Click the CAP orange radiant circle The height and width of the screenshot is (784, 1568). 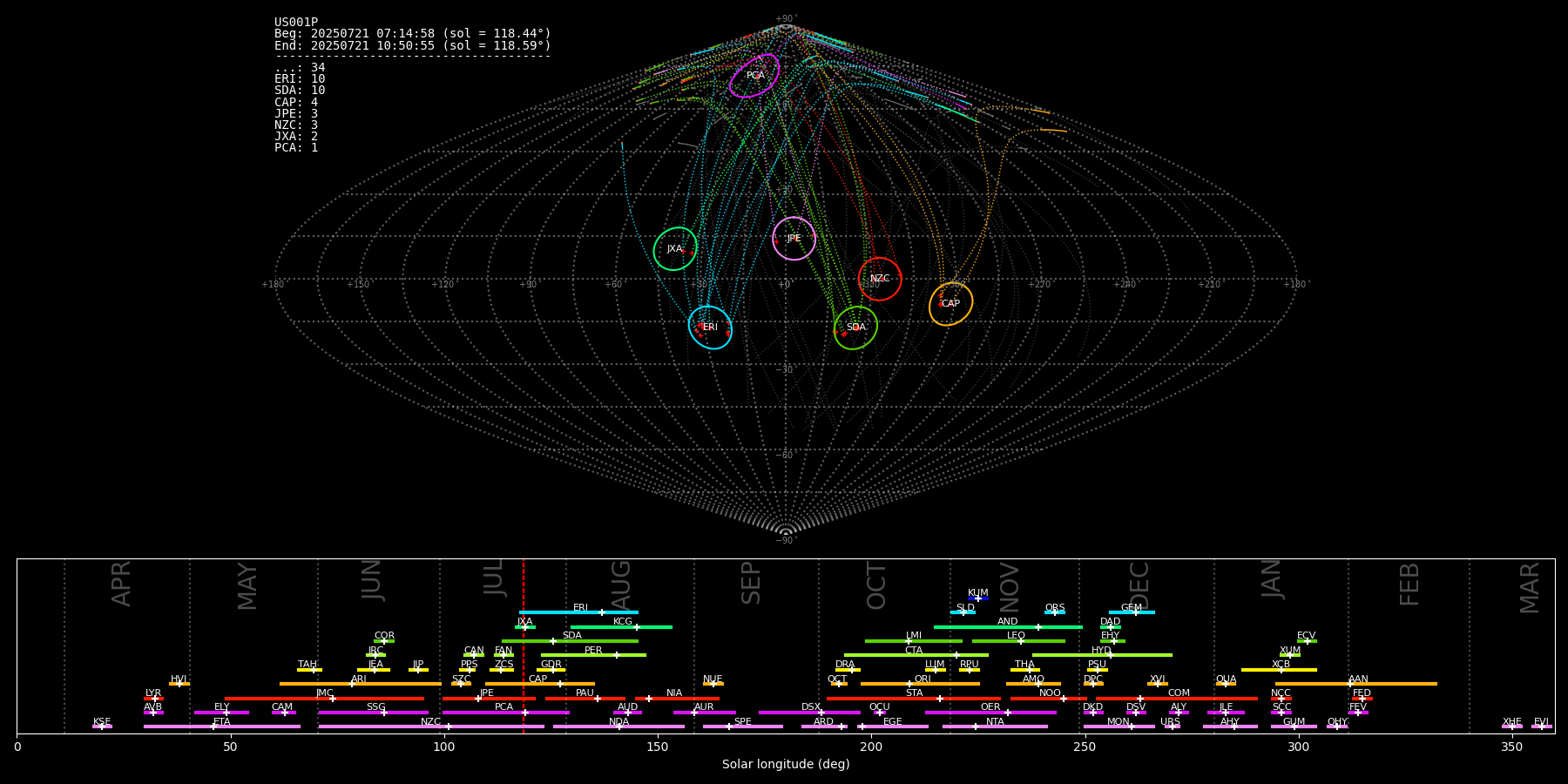950,304
